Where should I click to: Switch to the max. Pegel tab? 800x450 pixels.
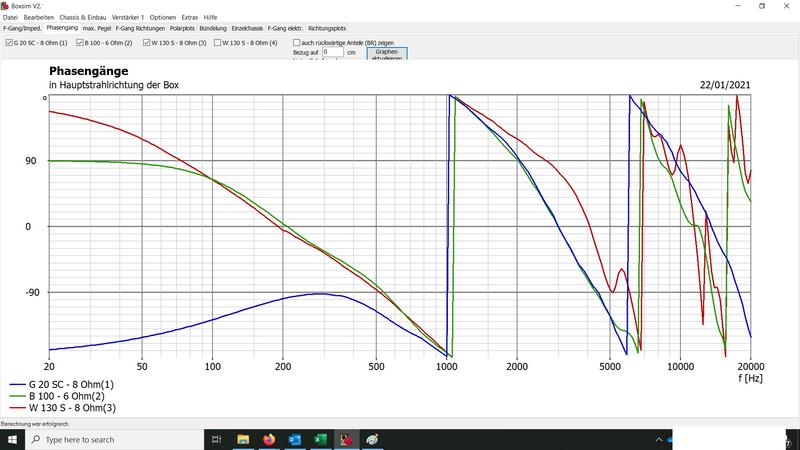click(x=97, y=29)
